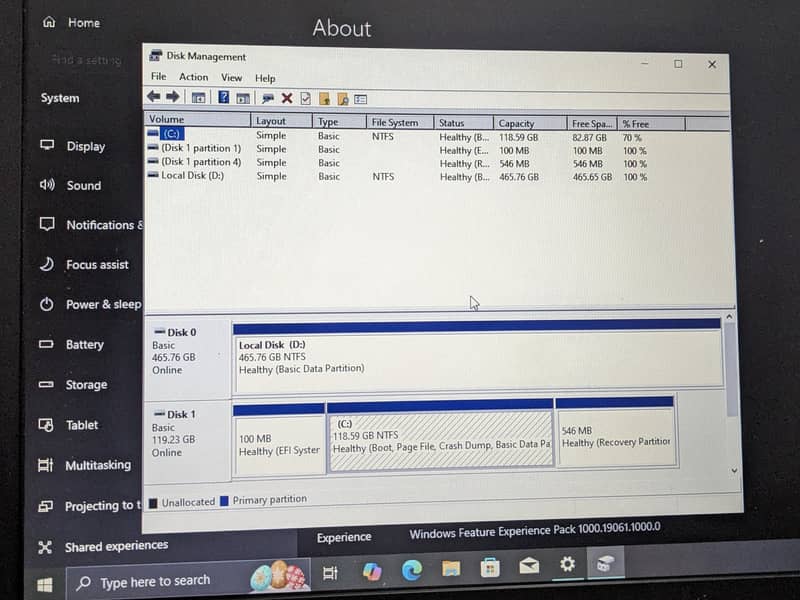The height and width of the screenshot is (600, 800).
Task: Click the black Unallocated legend swatch
Action: [x=153, y=503]
